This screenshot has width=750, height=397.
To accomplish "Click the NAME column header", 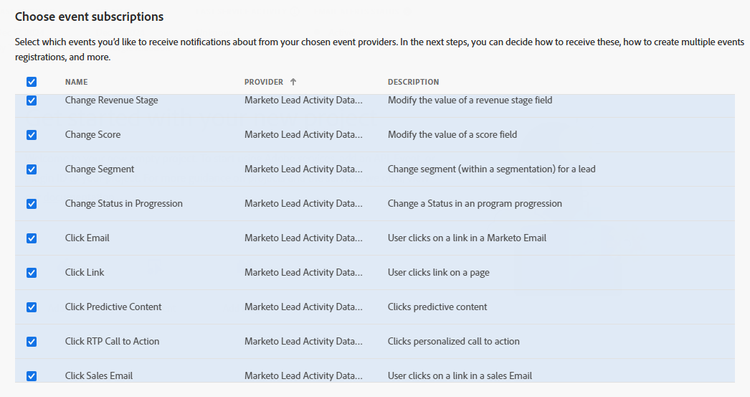I will coord(77,82).
